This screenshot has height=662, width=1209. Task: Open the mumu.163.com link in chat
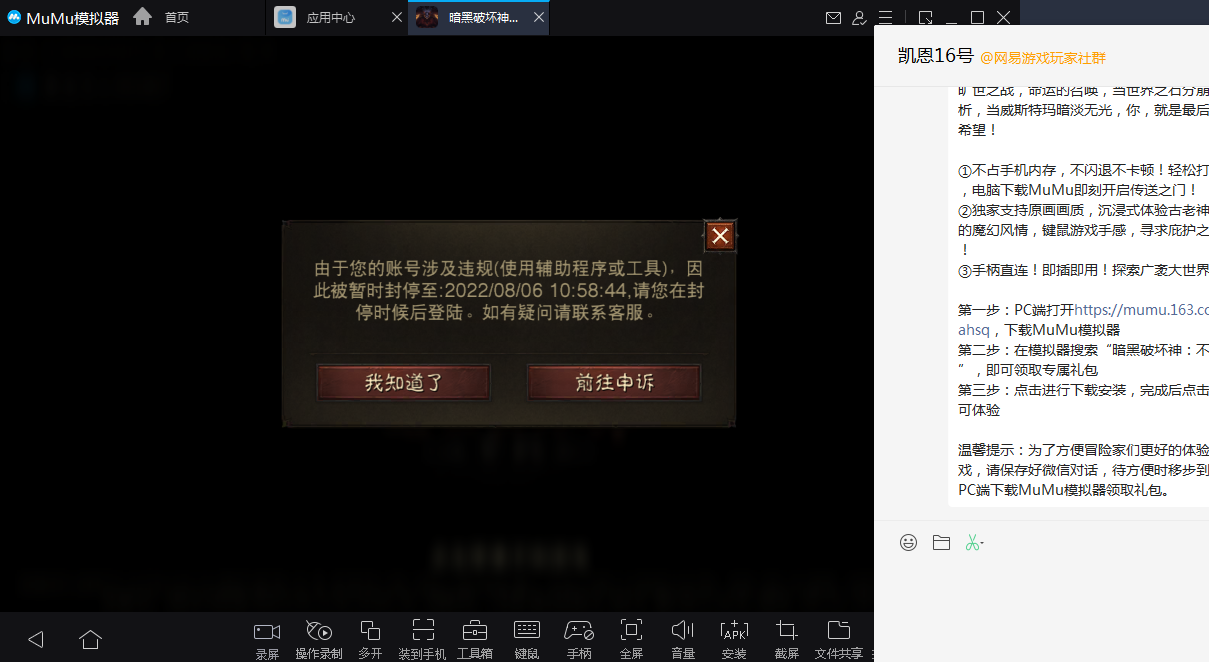click(x=1141, y=310)
